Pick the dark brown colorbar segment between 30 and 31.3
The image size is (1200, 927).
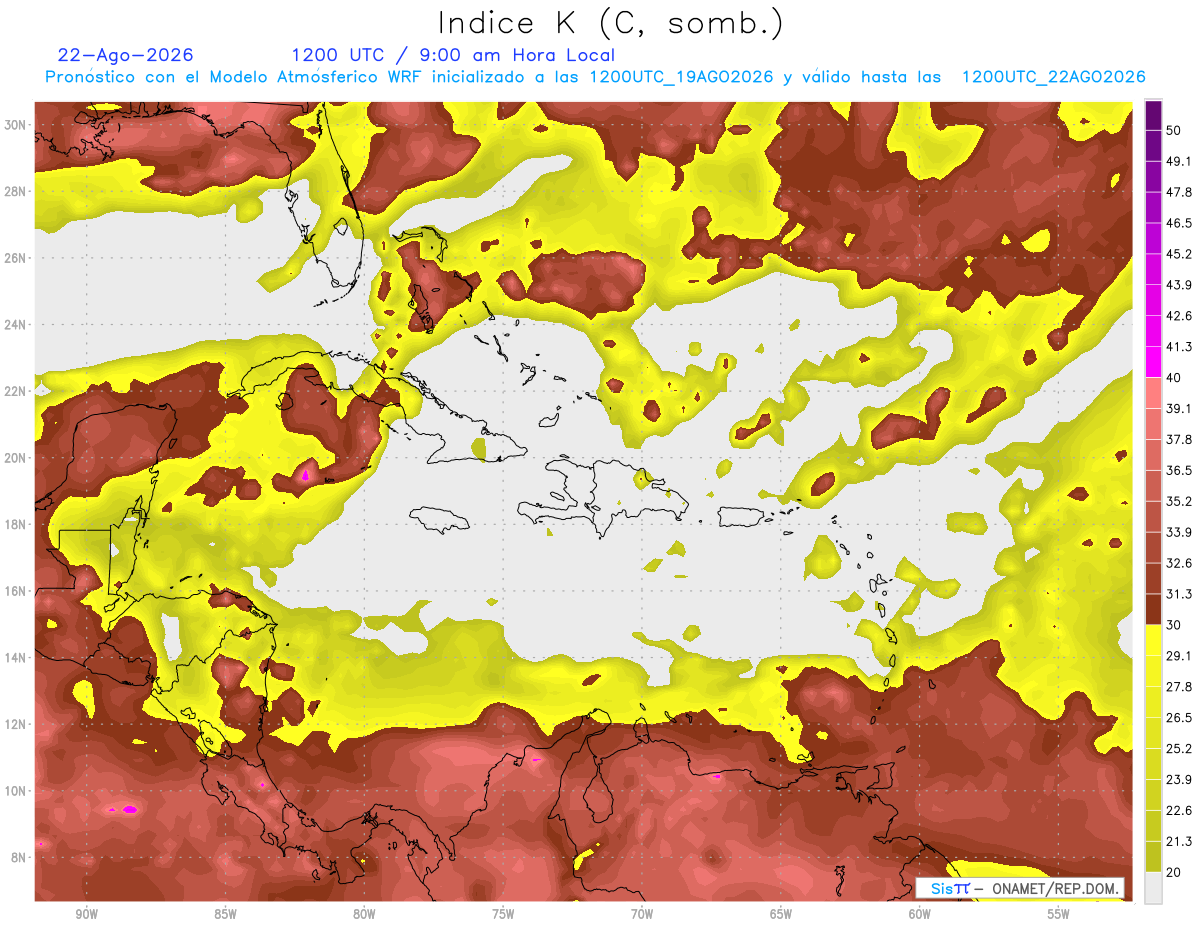(1153, 610)
